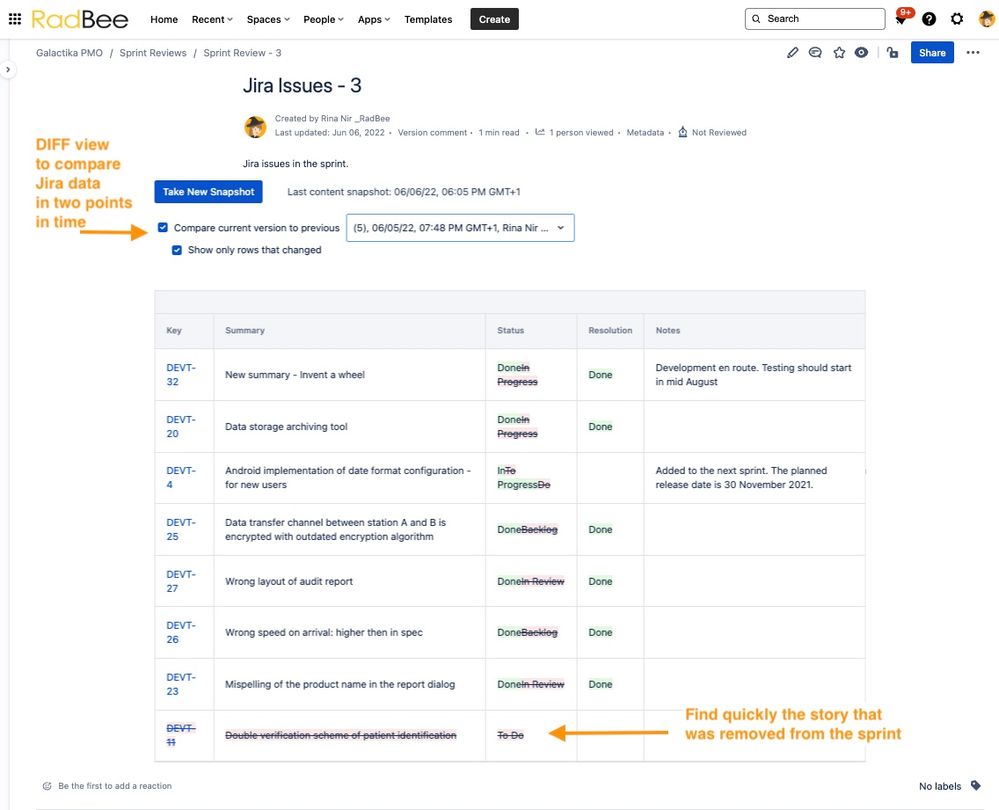Open inline comments icon

(815, 53)
